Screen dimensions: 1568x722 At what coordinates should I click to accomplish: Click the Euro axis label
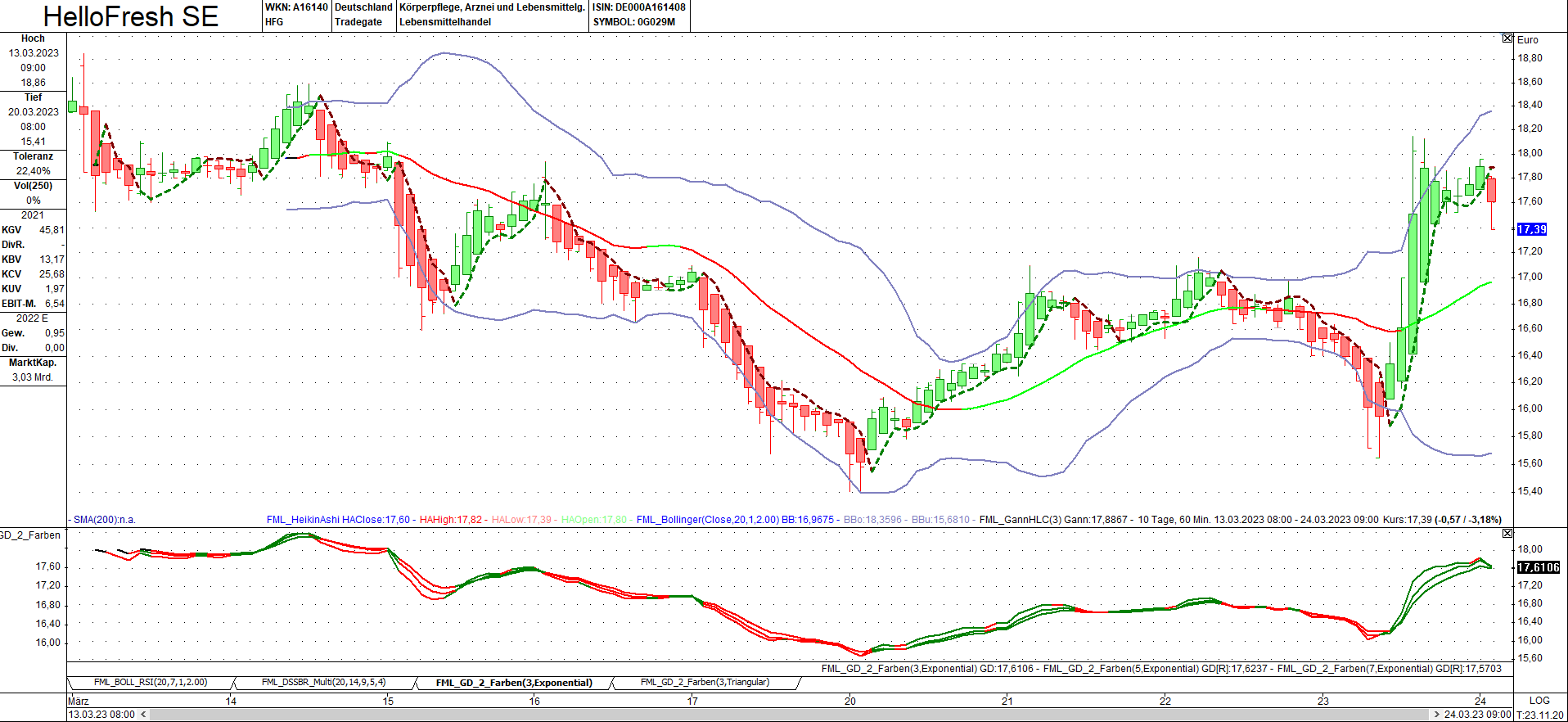pos(1527,40)
